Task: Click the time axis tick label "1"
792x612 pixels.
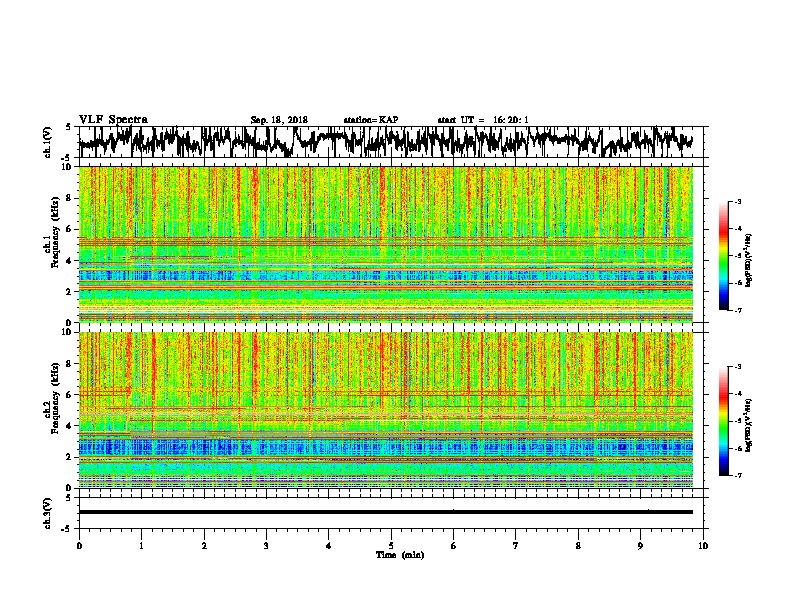Action: click(142, 546)
